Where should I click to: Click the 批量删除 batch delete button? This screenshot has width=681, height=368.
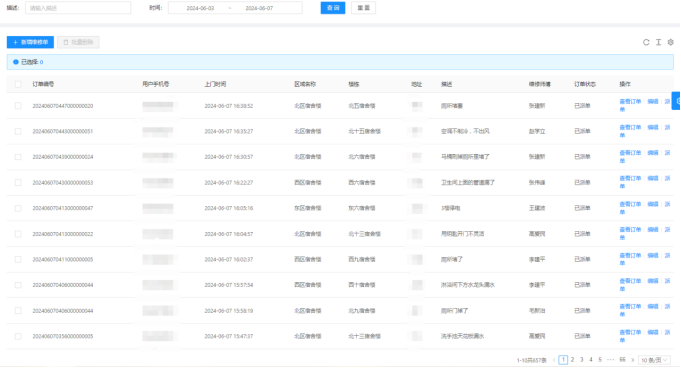coord(78,42)
